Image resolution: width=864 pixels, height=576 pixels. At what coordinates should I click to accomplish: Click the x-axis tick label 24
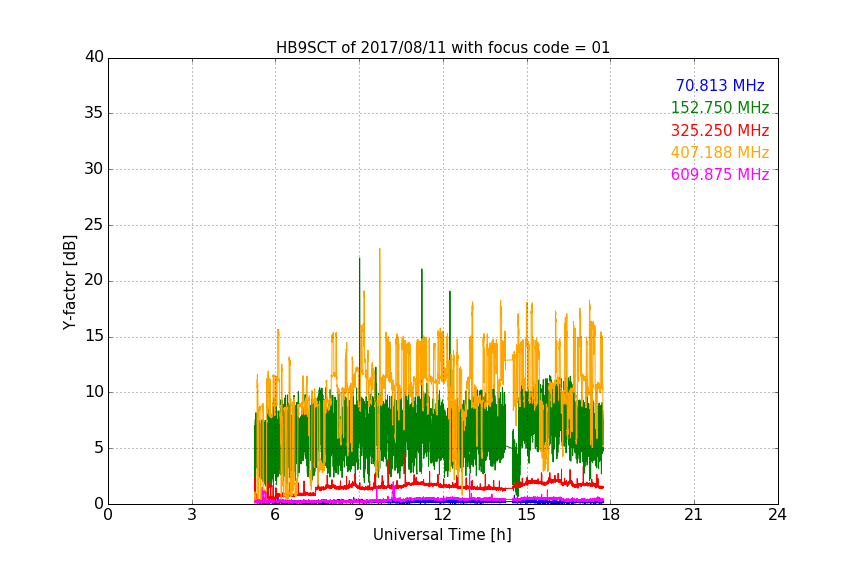(x=777, y=515)
